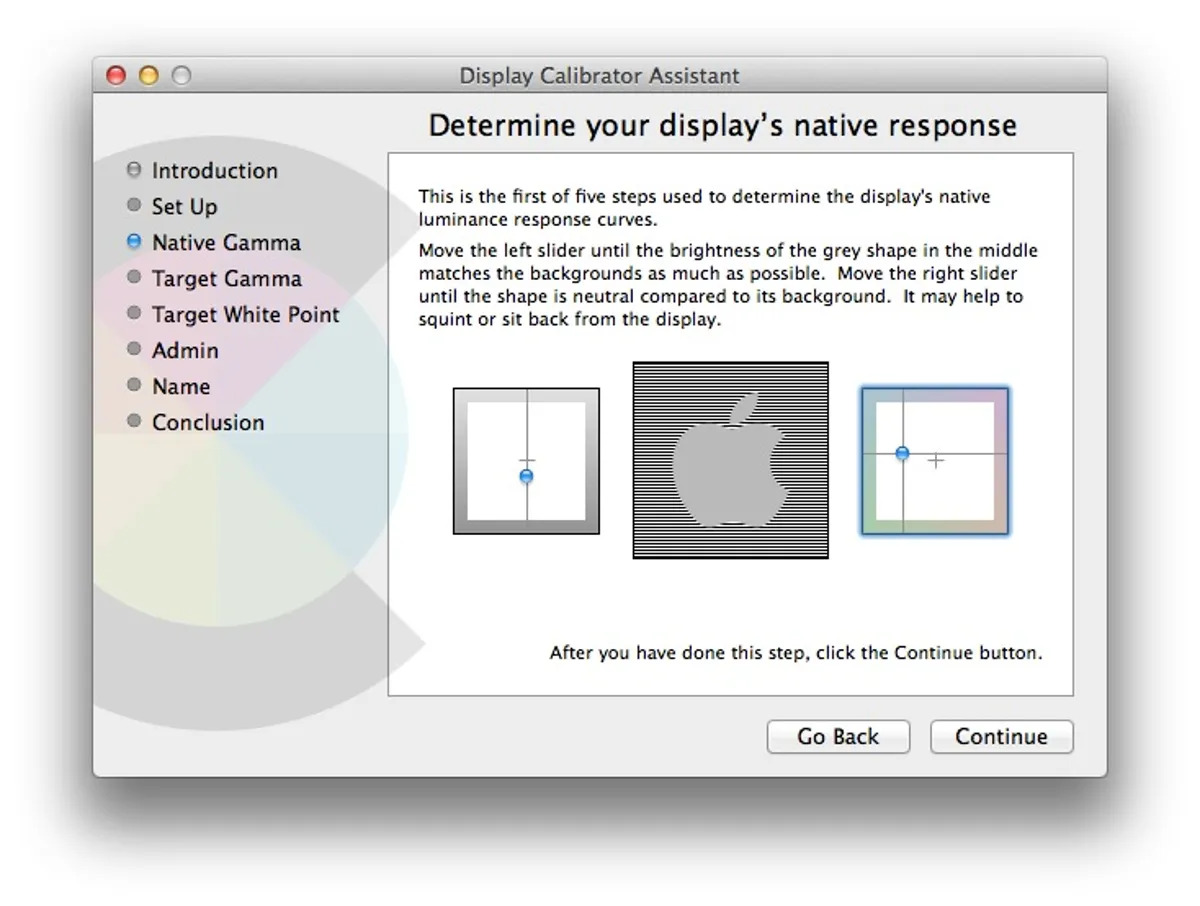Viewport: 1200px width, 906px height.
Task: Select the Target Gamma step in sidebar
Action: click(x=227, y=279)
